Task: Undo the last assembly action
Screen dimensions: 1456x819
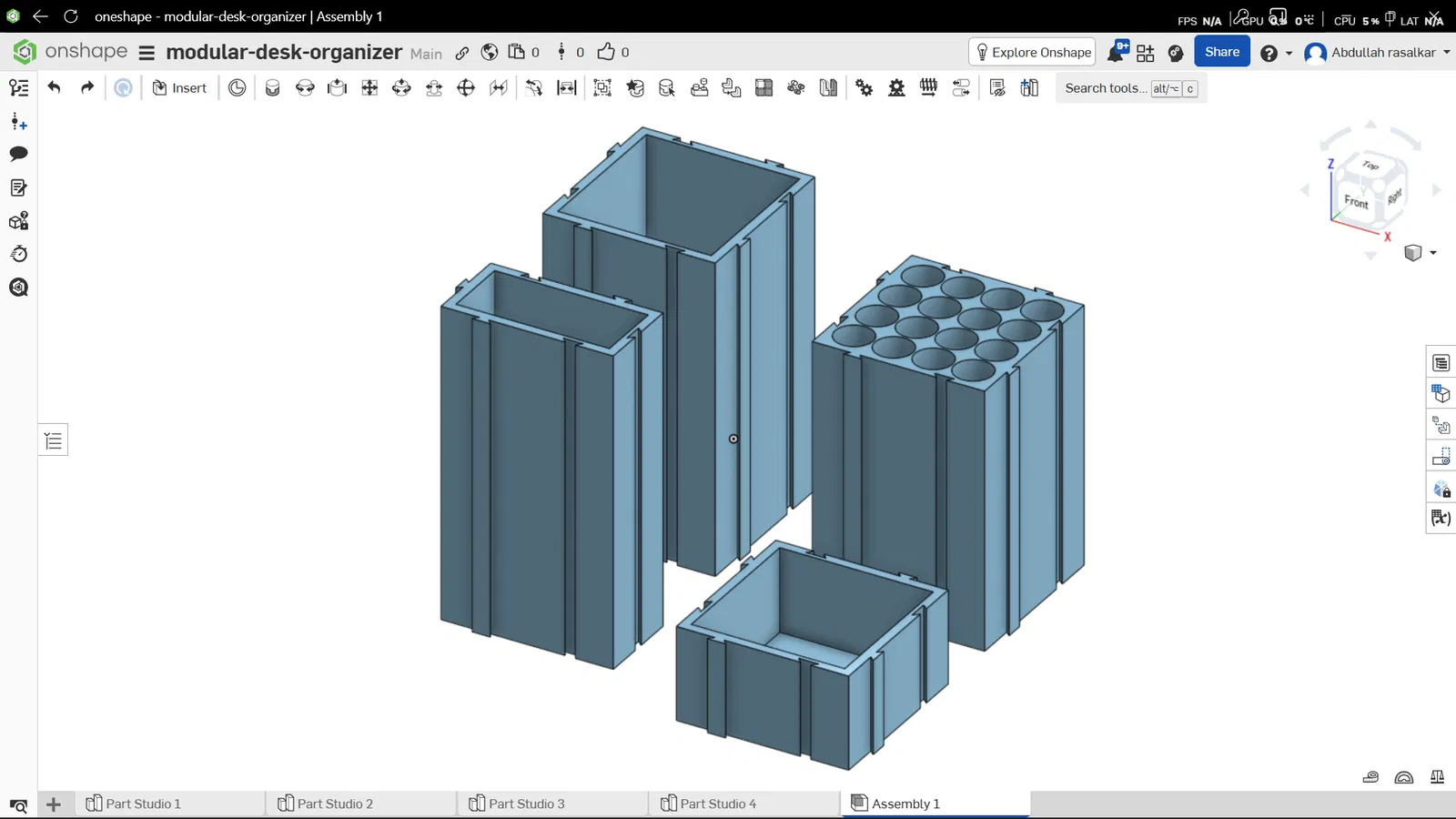Action: click(x=55, y=87)
